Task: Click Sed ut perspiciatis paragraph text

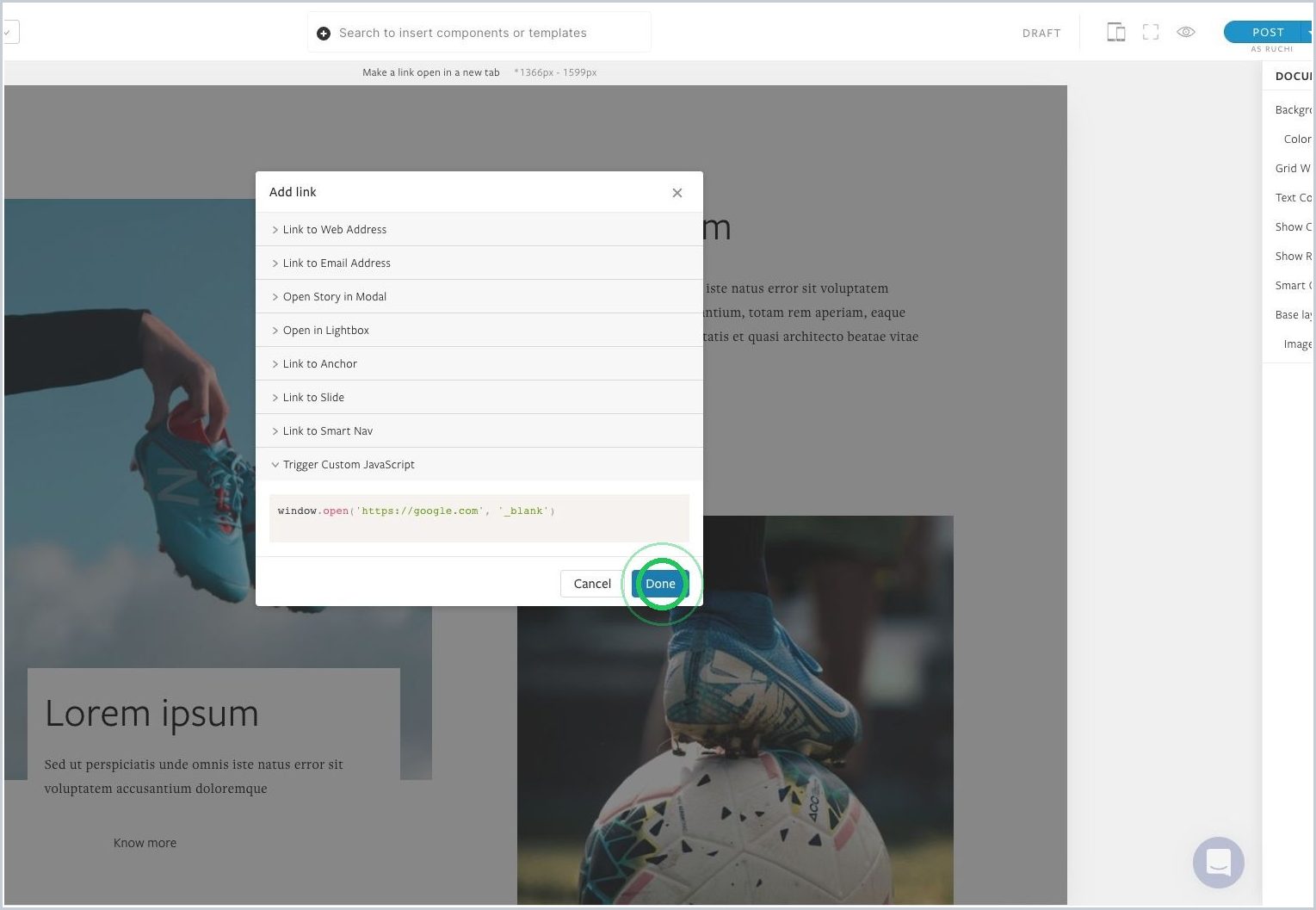Action: (194, 777)
